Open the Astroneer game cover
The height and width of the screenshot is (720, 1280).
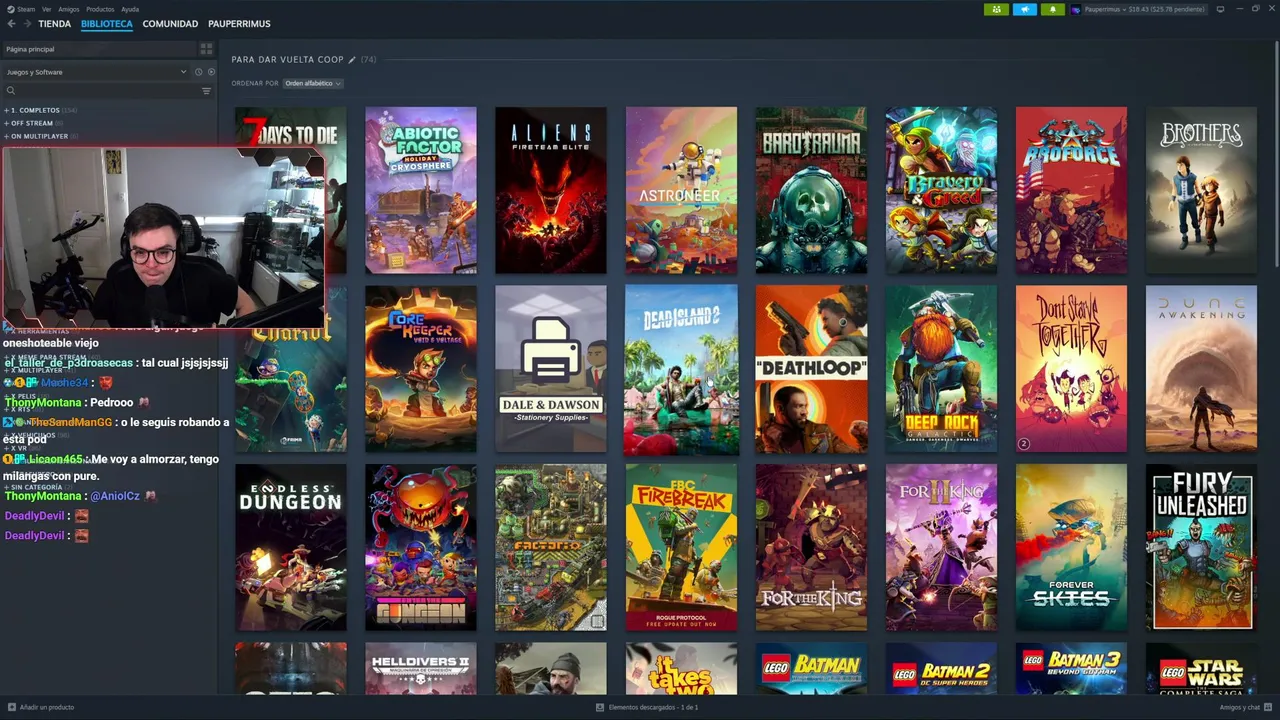point(681,190)
